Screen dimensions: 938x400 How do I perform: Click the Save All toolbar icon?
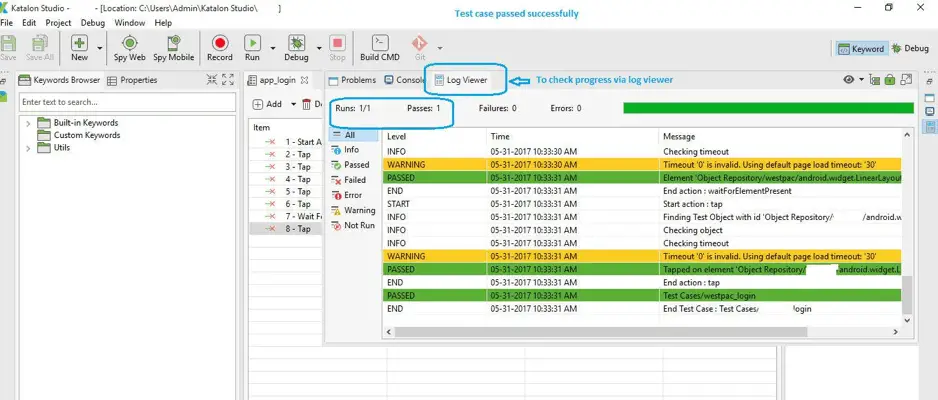click(x=40, y=47)
